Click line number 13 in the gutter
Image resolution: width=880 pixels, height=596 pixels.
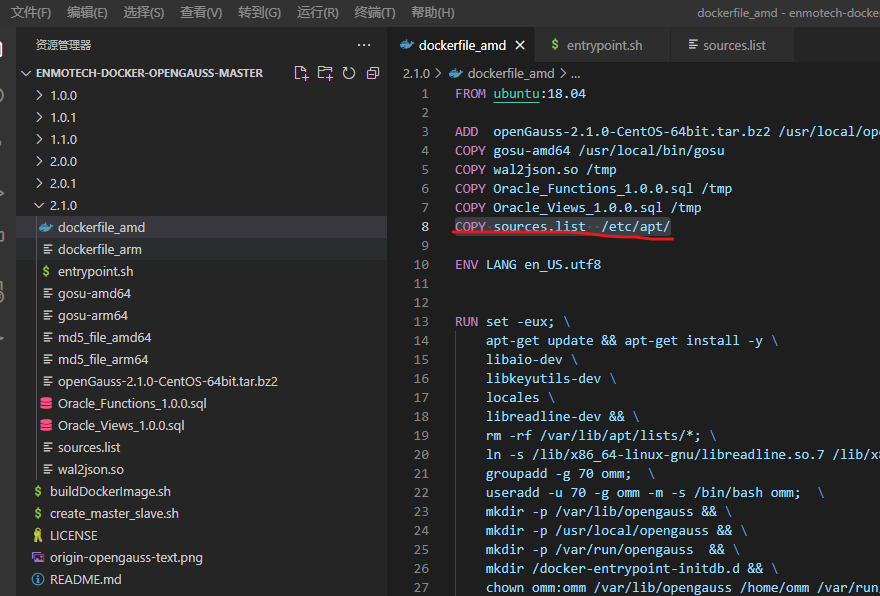(421, 322)
